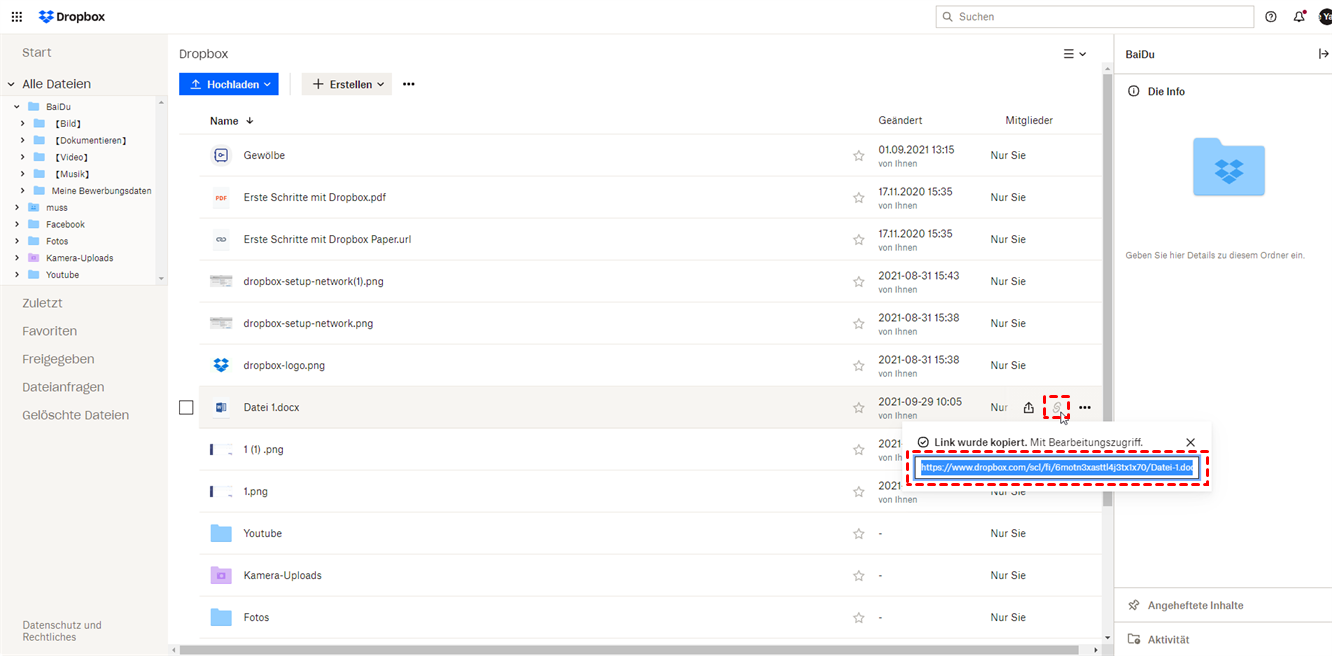Click the dropbox-logo.png thumbnail icon
The height and width of the screenshot is (656, 1332).
click(x=221, y=365)
